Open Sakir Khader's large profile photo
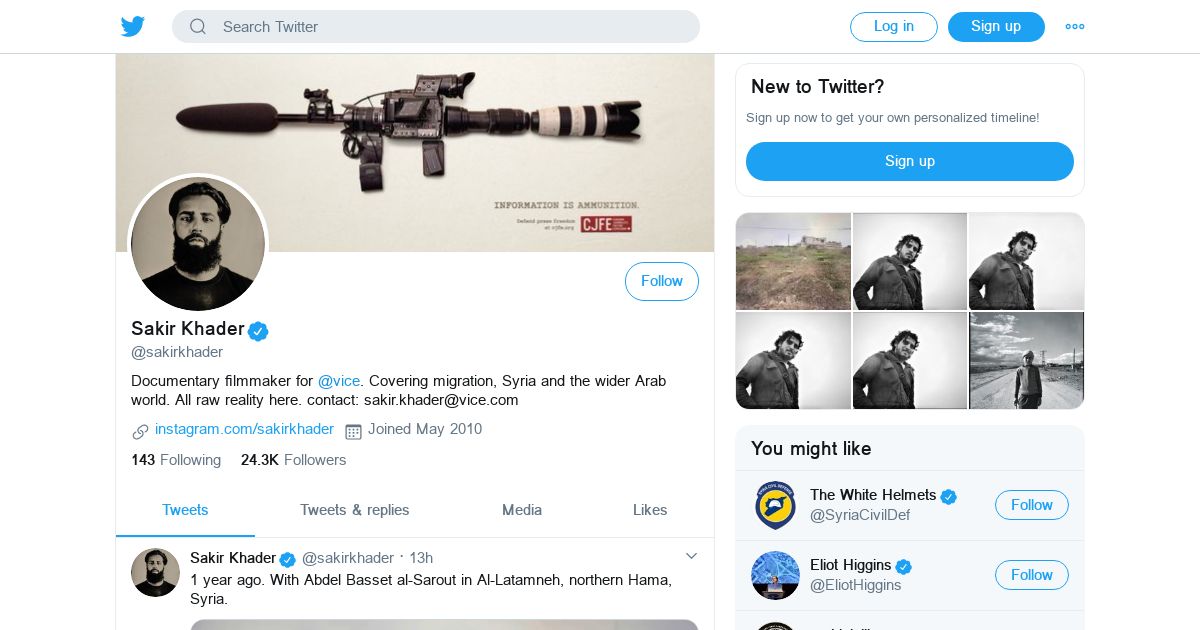Viewport: 1200px width, 630px height. 198,244
